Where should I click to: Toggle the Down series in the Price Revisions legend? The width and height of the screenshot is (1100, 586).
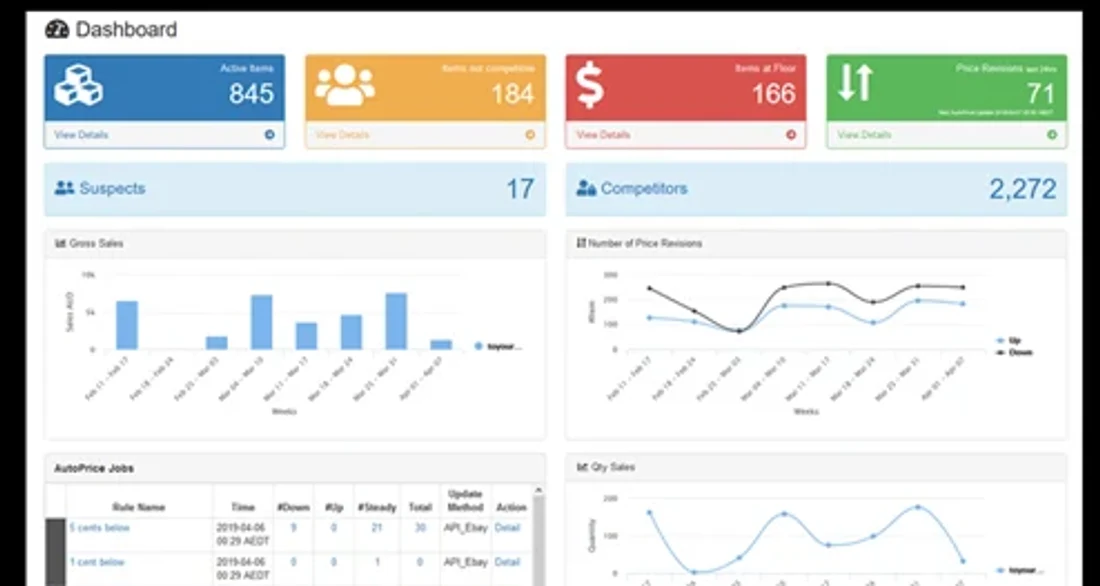(x=1014, y=352)
